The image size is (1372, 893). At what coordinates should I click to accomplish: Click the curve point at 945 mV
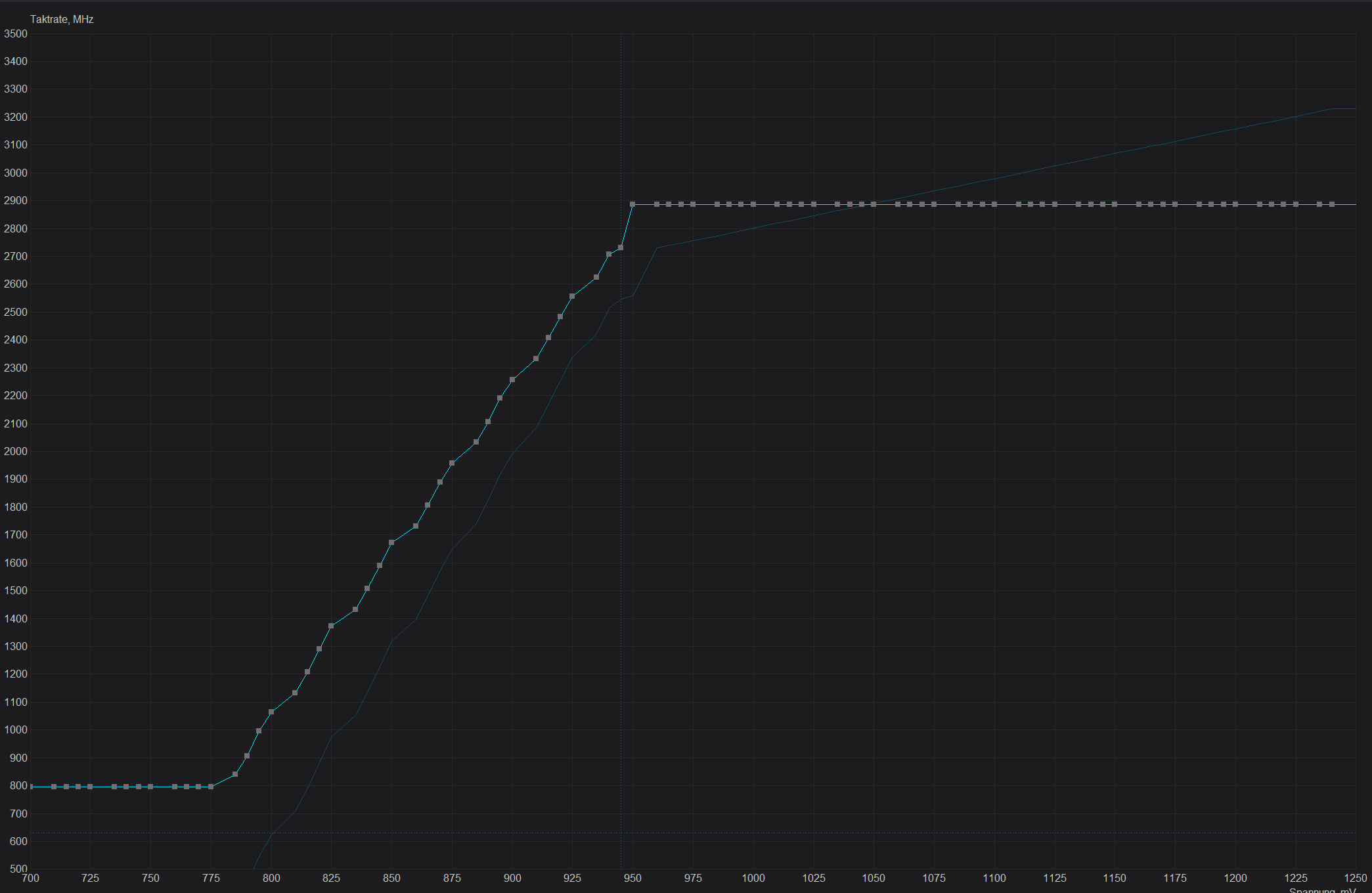[621, 248]
